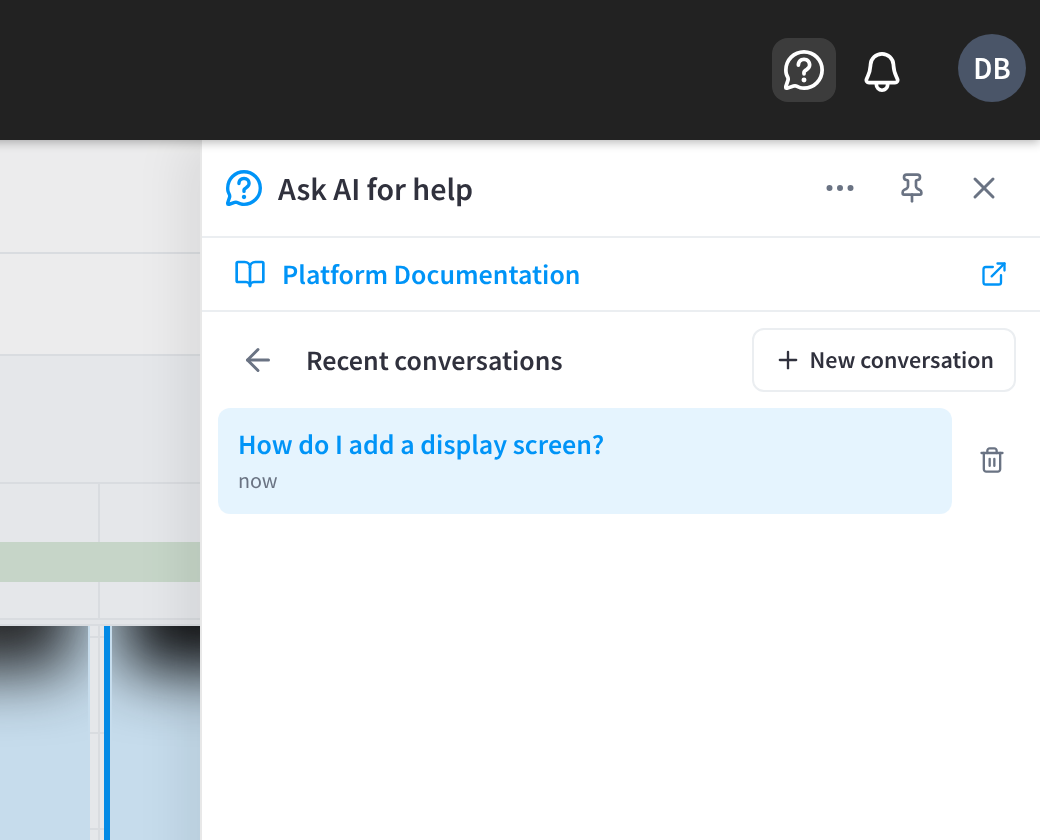This screenshot has height=840, width=1040.
Task: Start a New conversation
Action: pos(883,360)
